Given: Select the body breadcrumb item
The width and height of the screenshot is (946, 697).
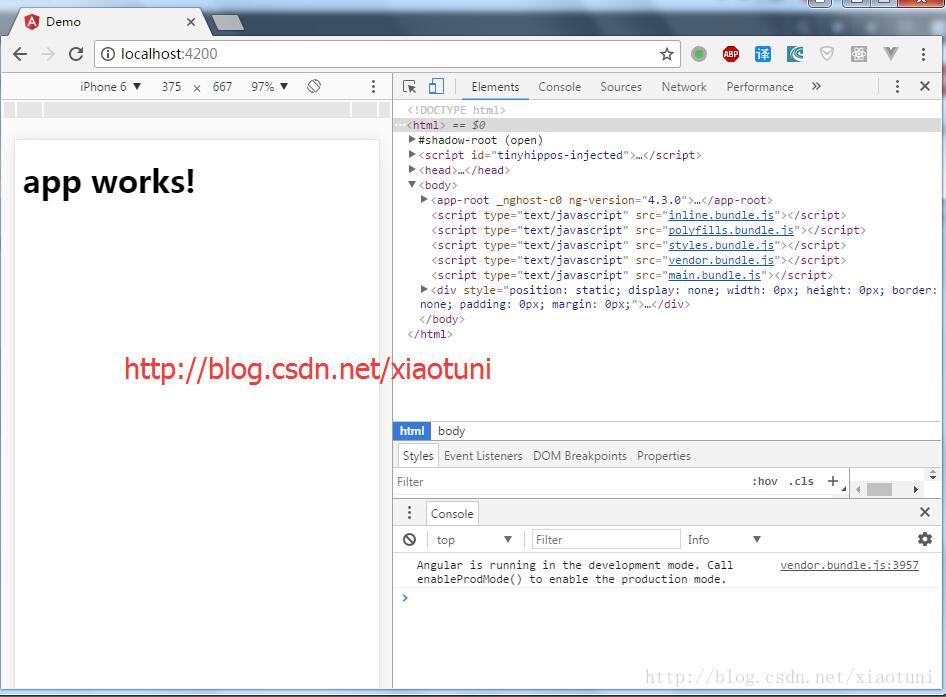Looking at the screenshot, I should coord(451,431).
